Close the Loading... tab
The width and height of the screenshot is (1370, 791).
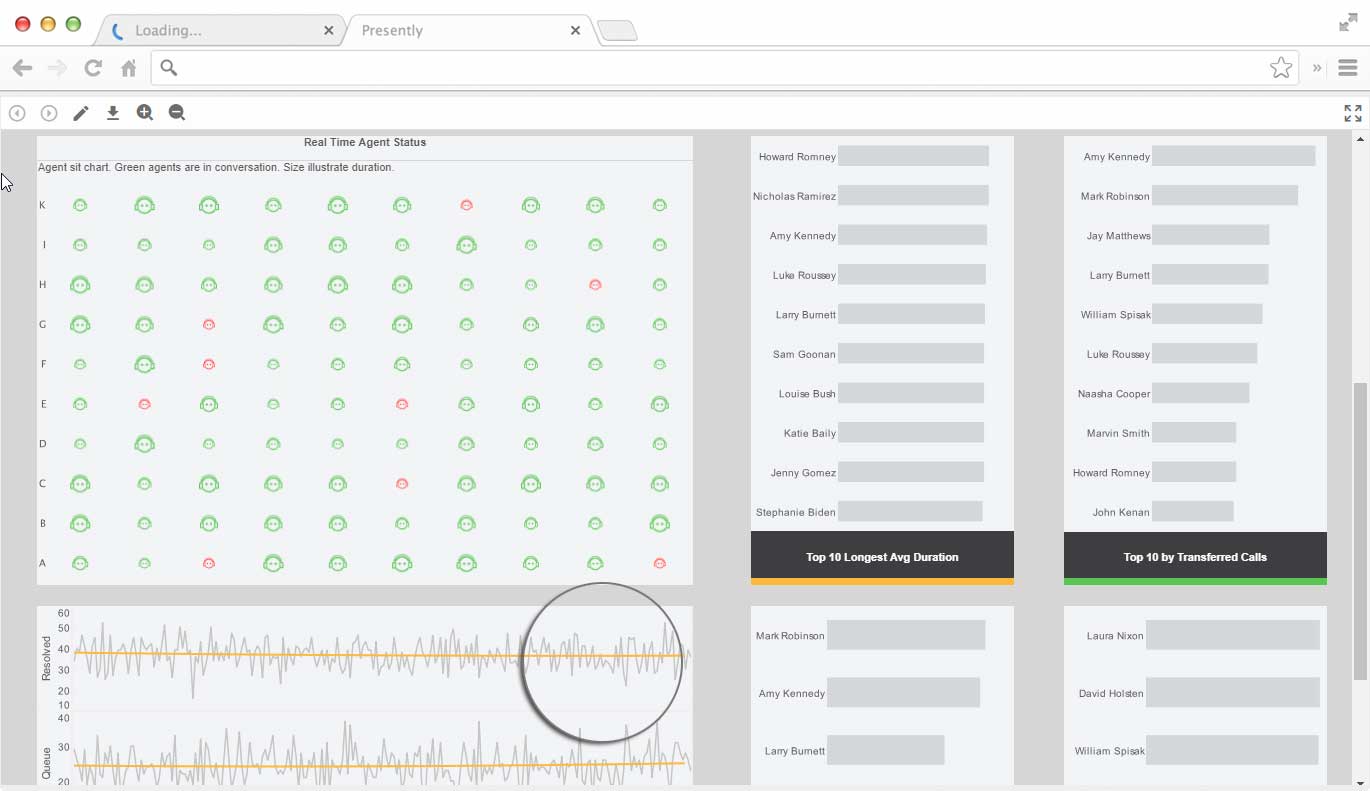tap(328, 31)
